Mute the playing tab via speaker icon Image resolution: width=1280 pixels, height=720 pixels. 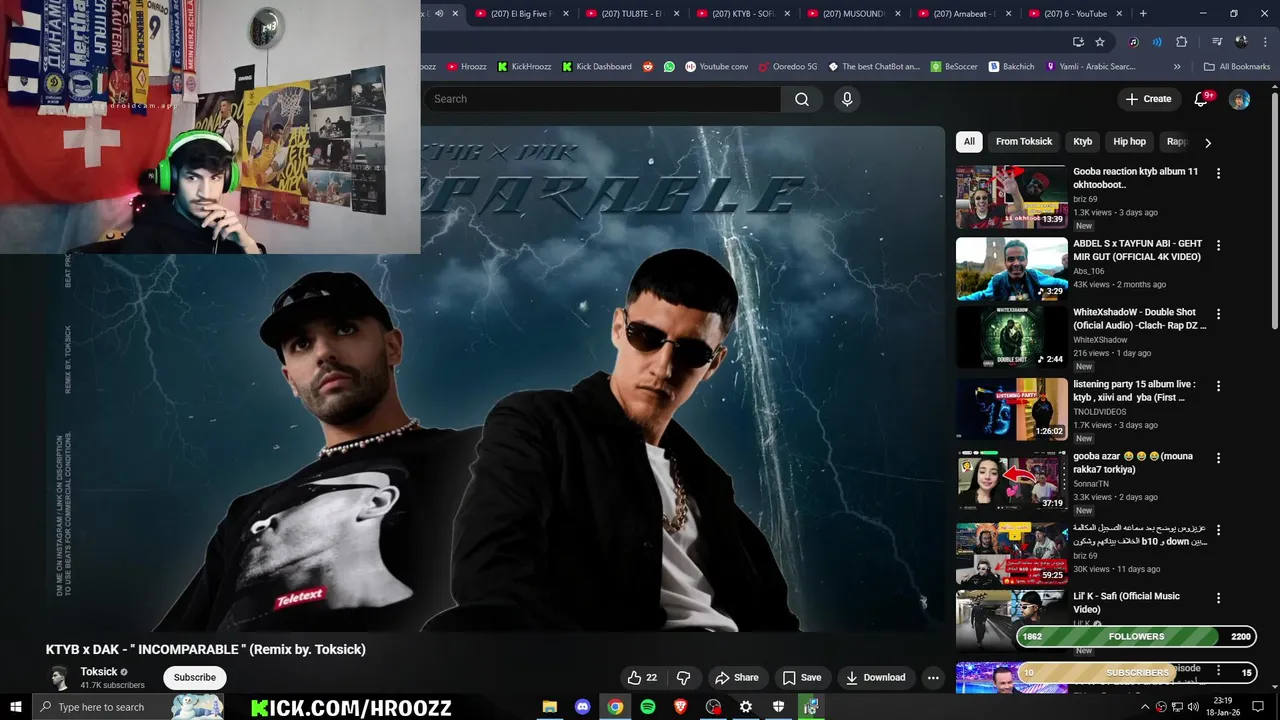(x=438, y=14)
